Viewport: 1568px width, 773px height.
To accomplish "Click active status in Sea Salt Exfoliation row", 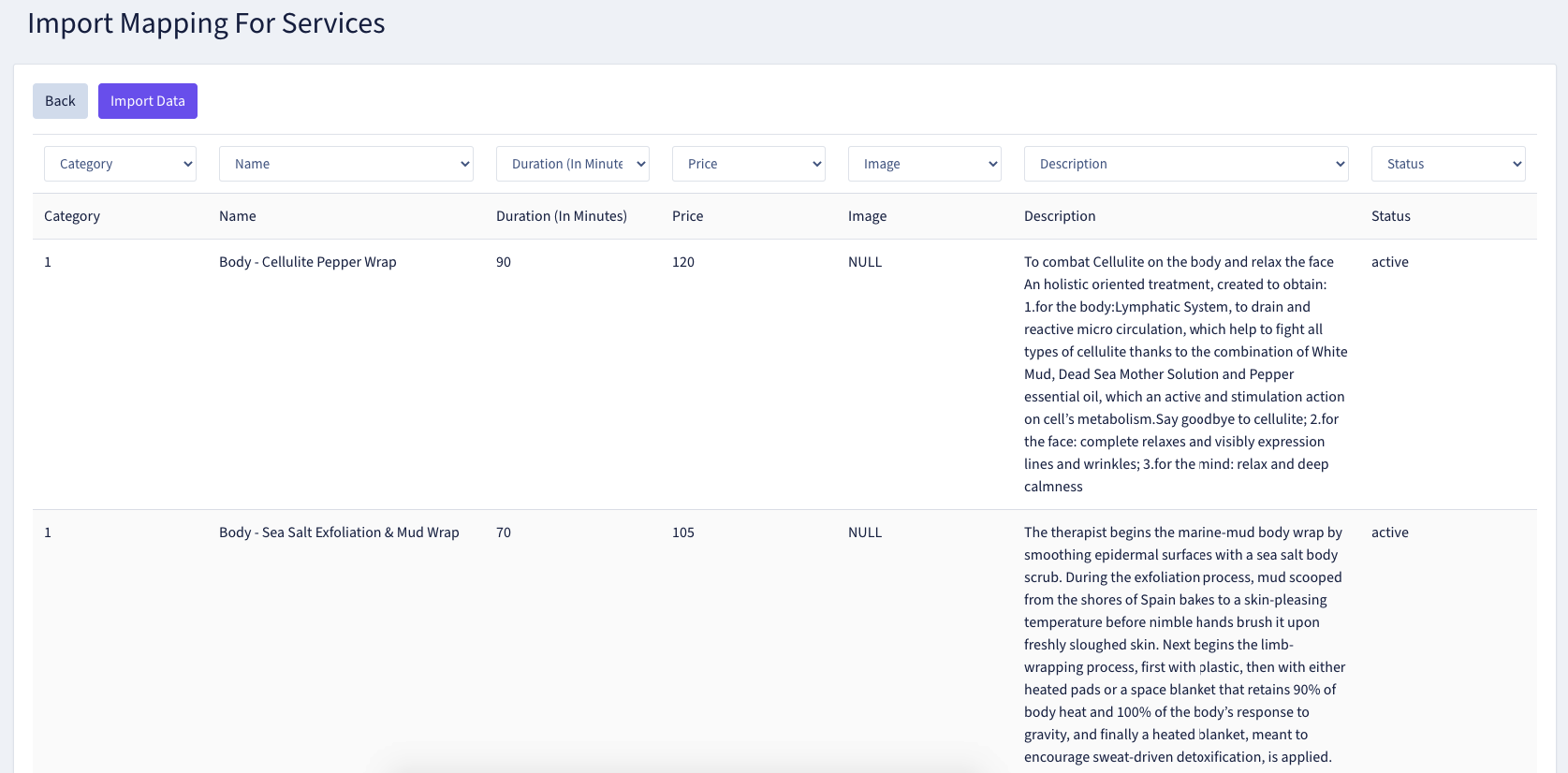I will (1390, 532).
